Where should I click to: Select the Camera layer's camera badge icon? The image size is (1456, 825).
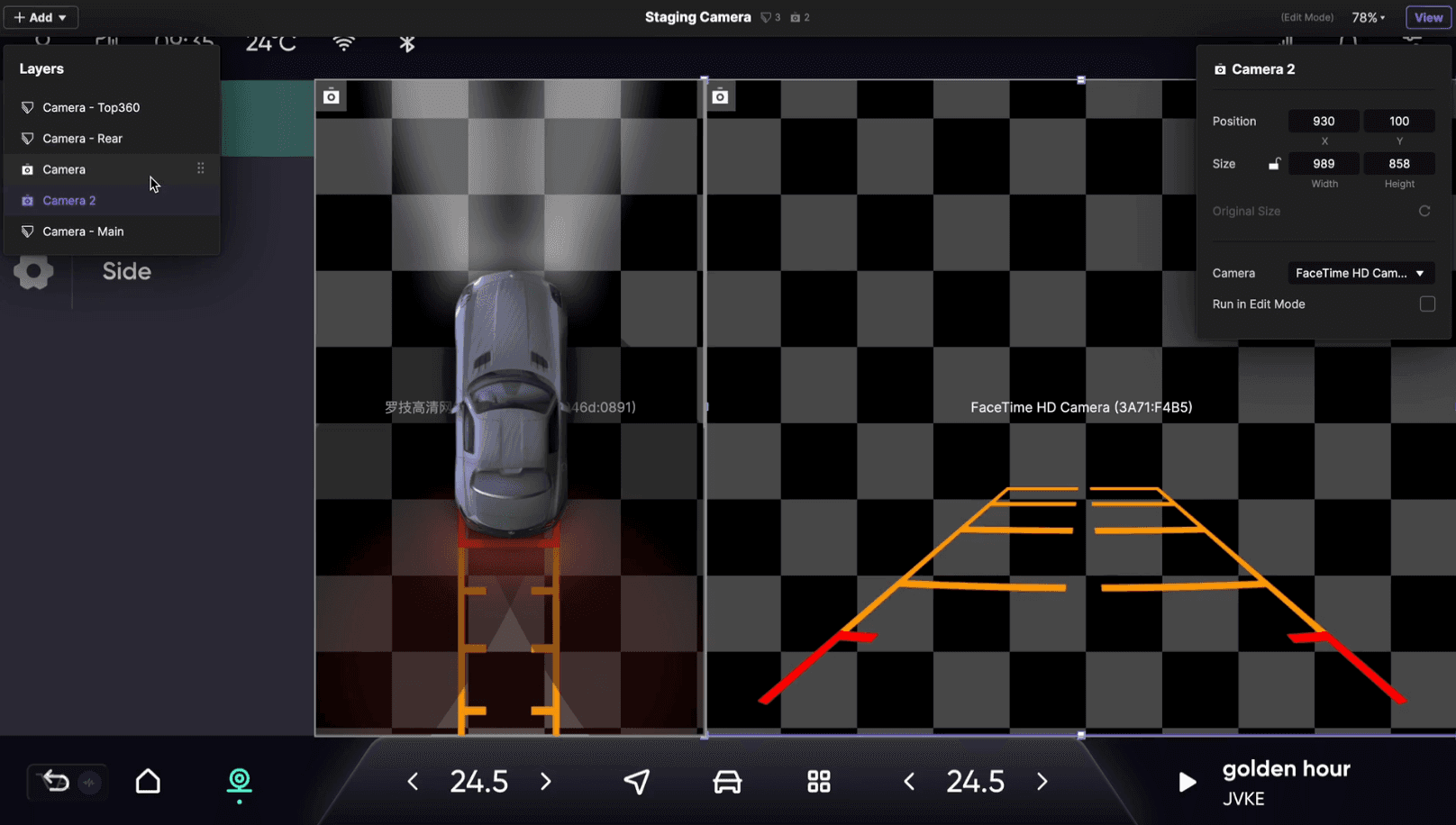coord(27,168)
